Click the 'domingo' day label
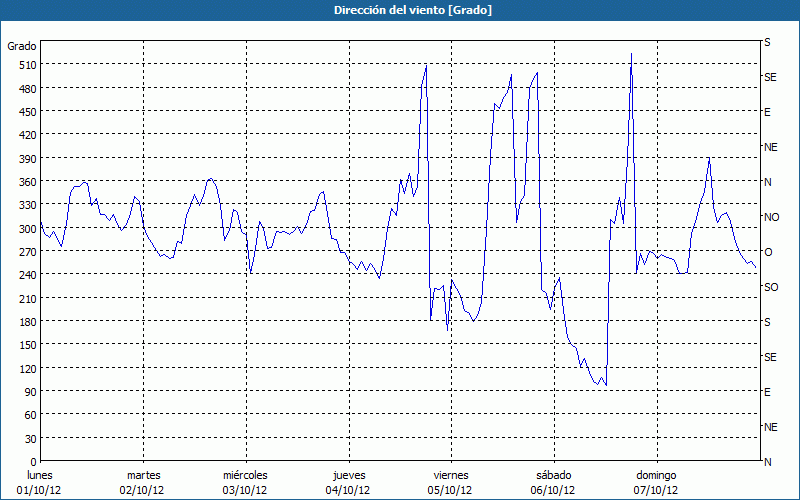This screenshot has width=800, height=500. (x=656, y=475)
